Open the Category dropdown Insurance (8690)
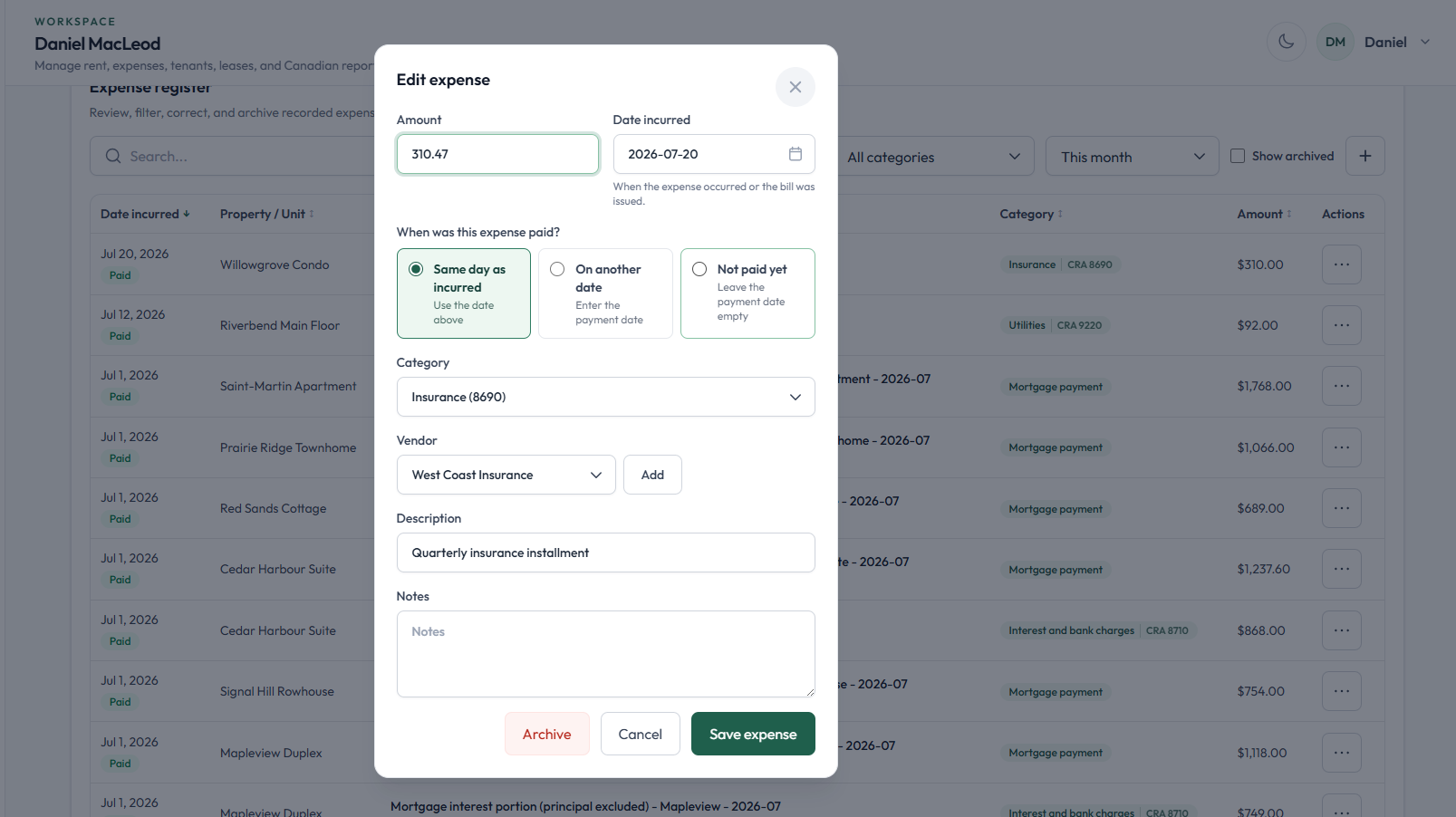This screenshot has height=817, width=1456. click(605, 397)
